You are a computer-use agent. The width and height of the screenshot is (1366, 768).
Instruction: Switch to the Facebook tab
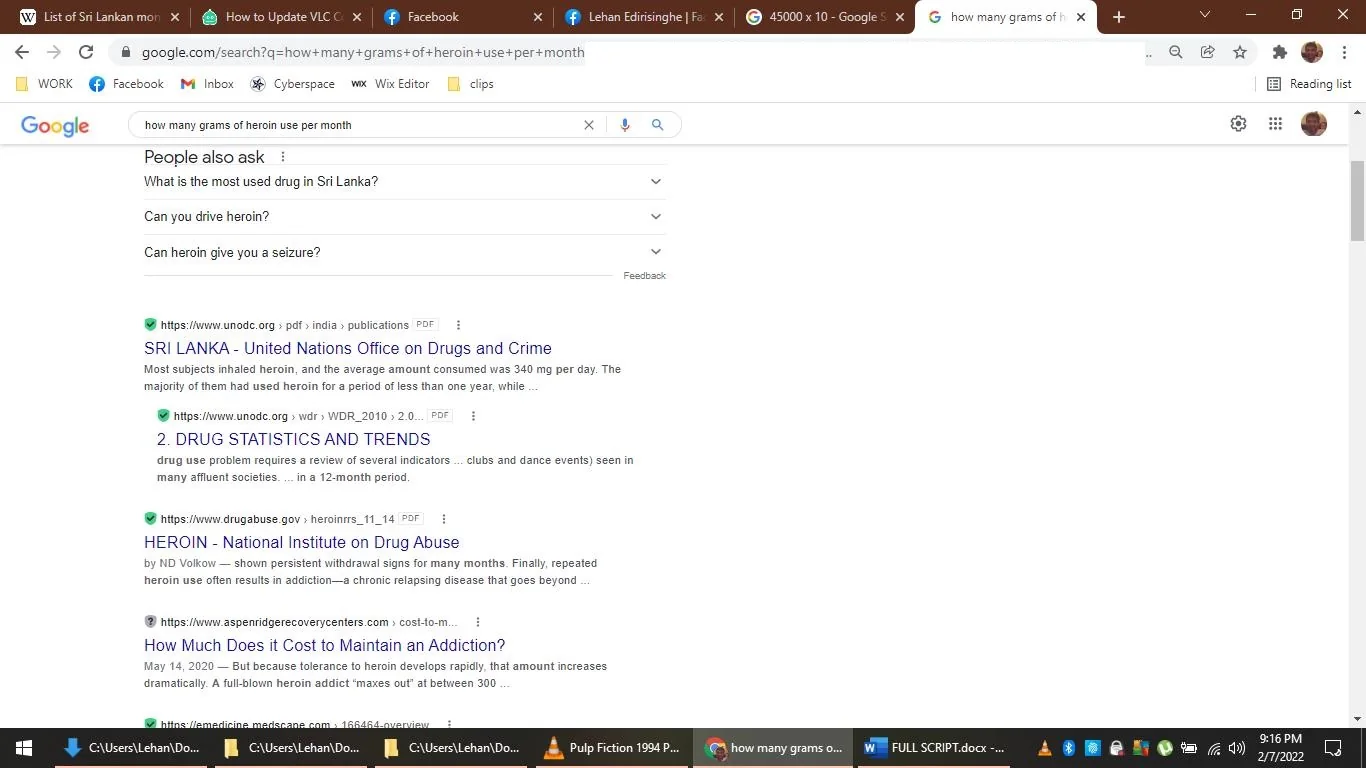click(461, 17)
